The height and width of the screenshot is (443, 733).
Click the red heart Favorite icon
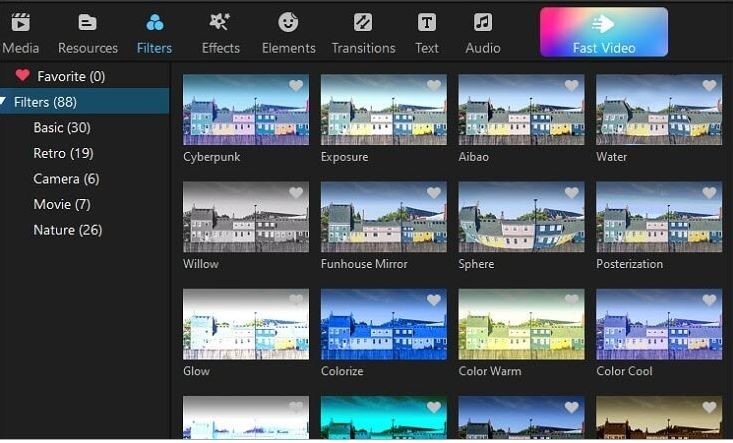[x=22, y=75]
